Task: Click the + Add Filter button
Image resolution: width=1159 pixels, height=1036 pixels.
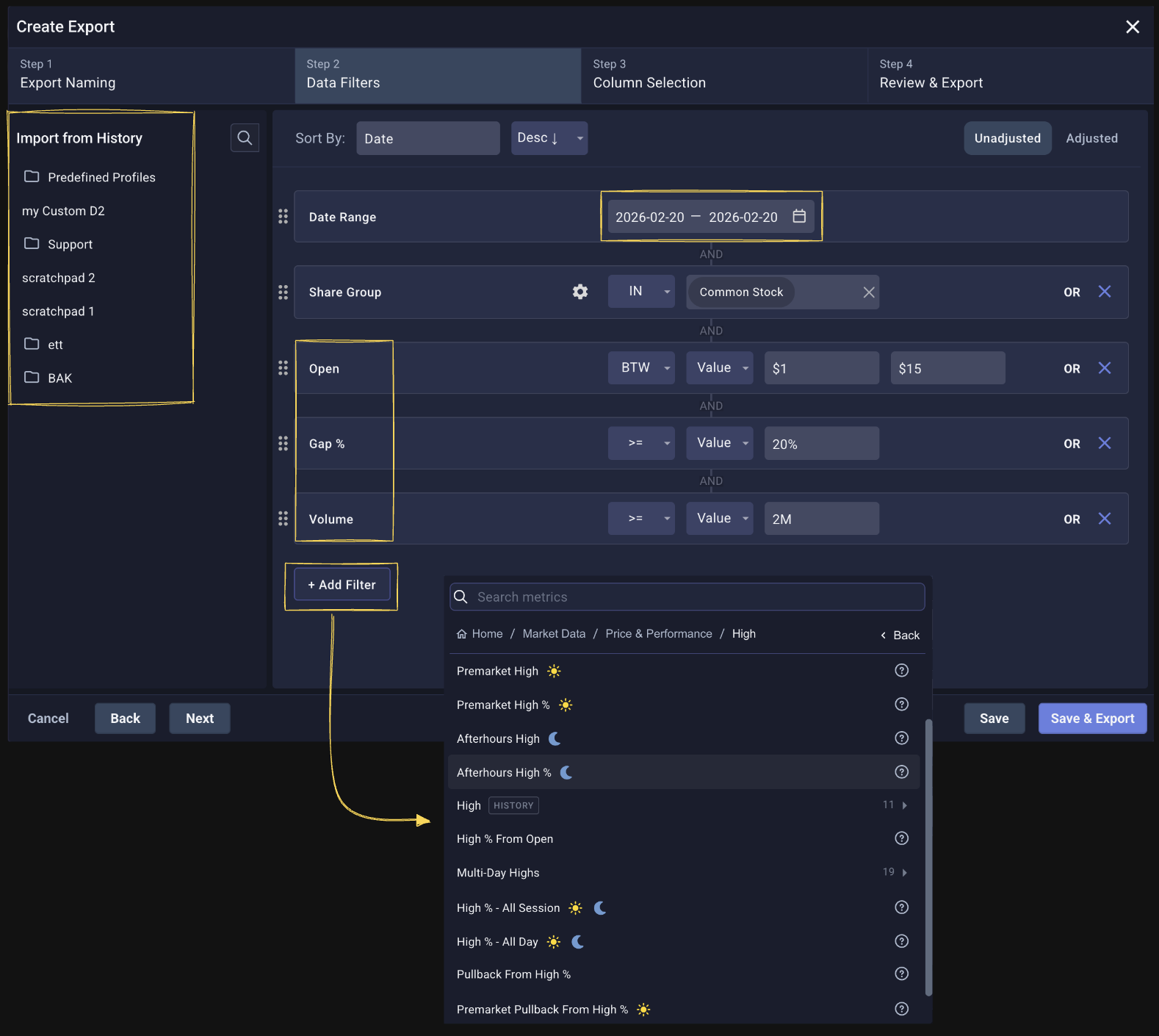Action: point(342,584)
